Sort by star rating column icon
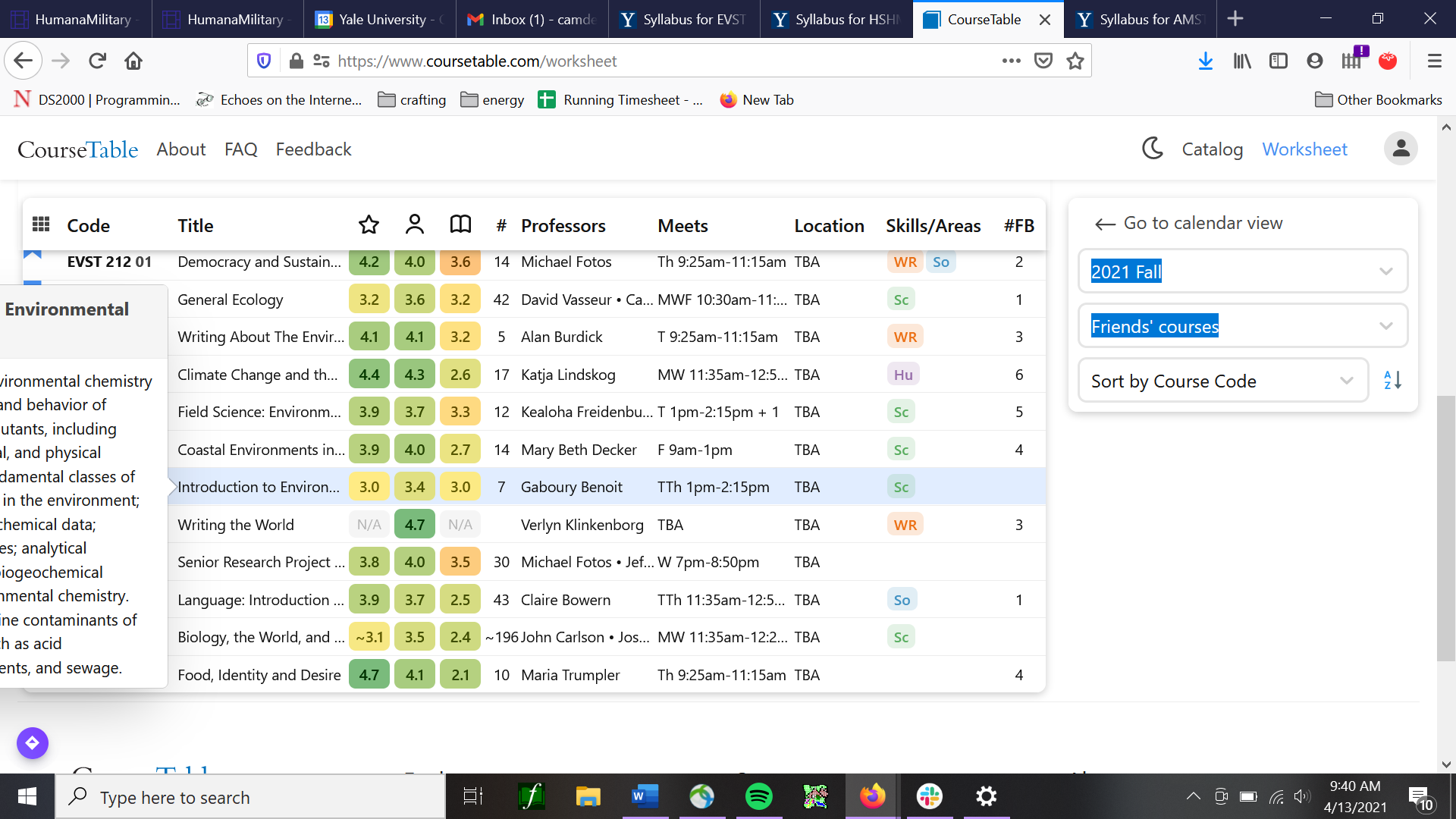The image size is (1456, 819). tap(369, 224)
